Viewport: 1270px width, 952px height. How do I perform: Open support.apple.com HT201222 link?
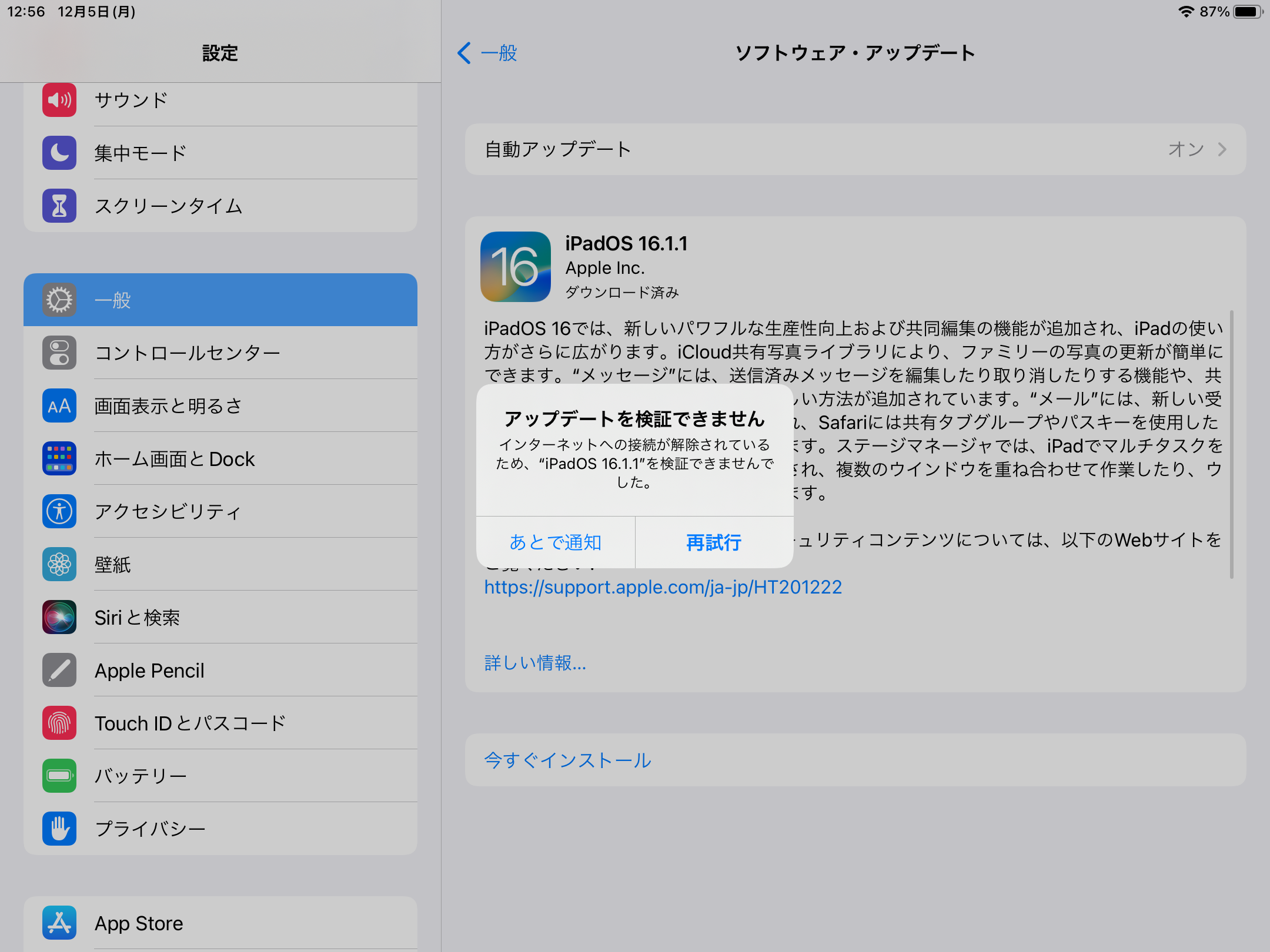[663, 587]
